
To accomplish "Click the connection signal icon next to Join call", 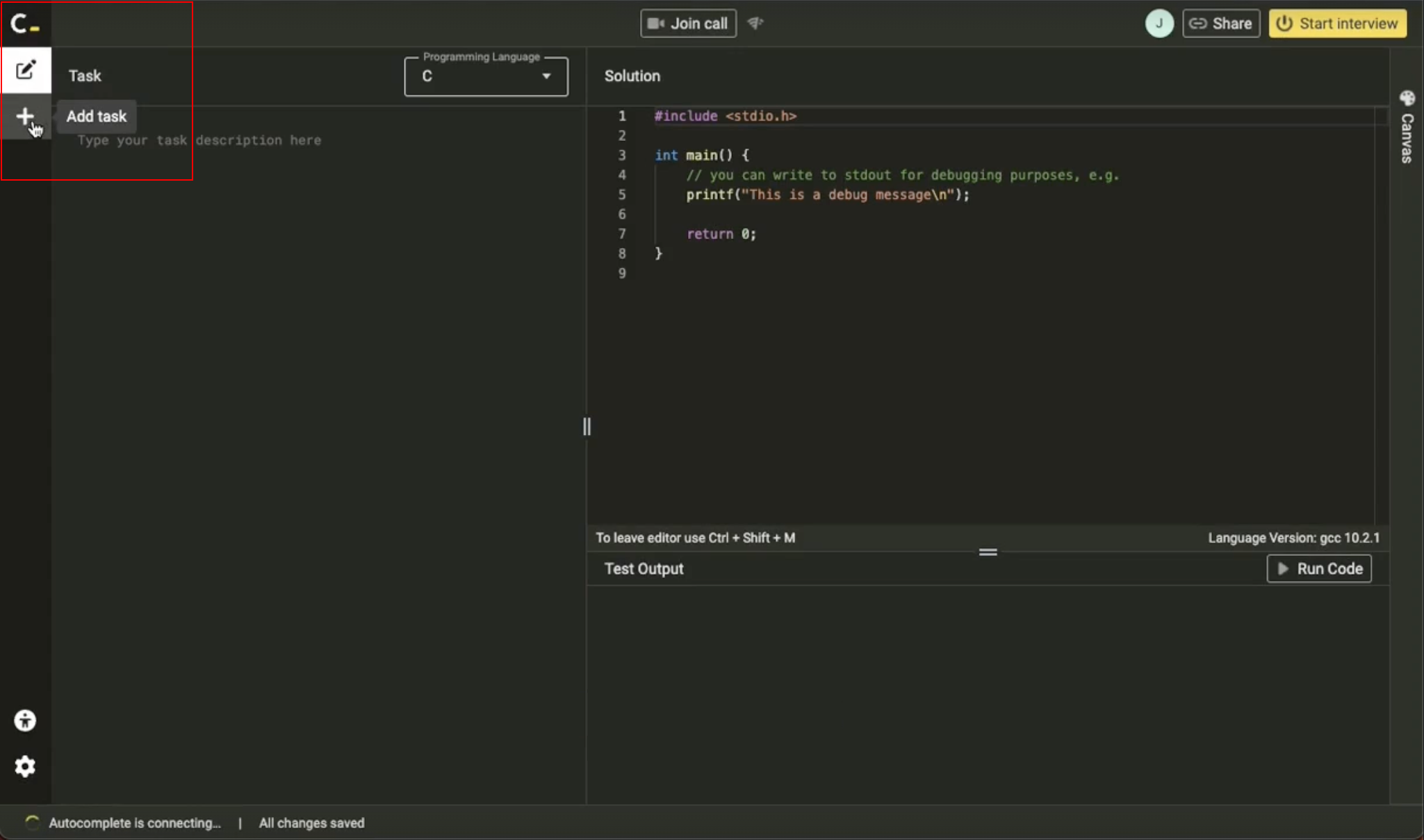I will (x=755, y=24).
